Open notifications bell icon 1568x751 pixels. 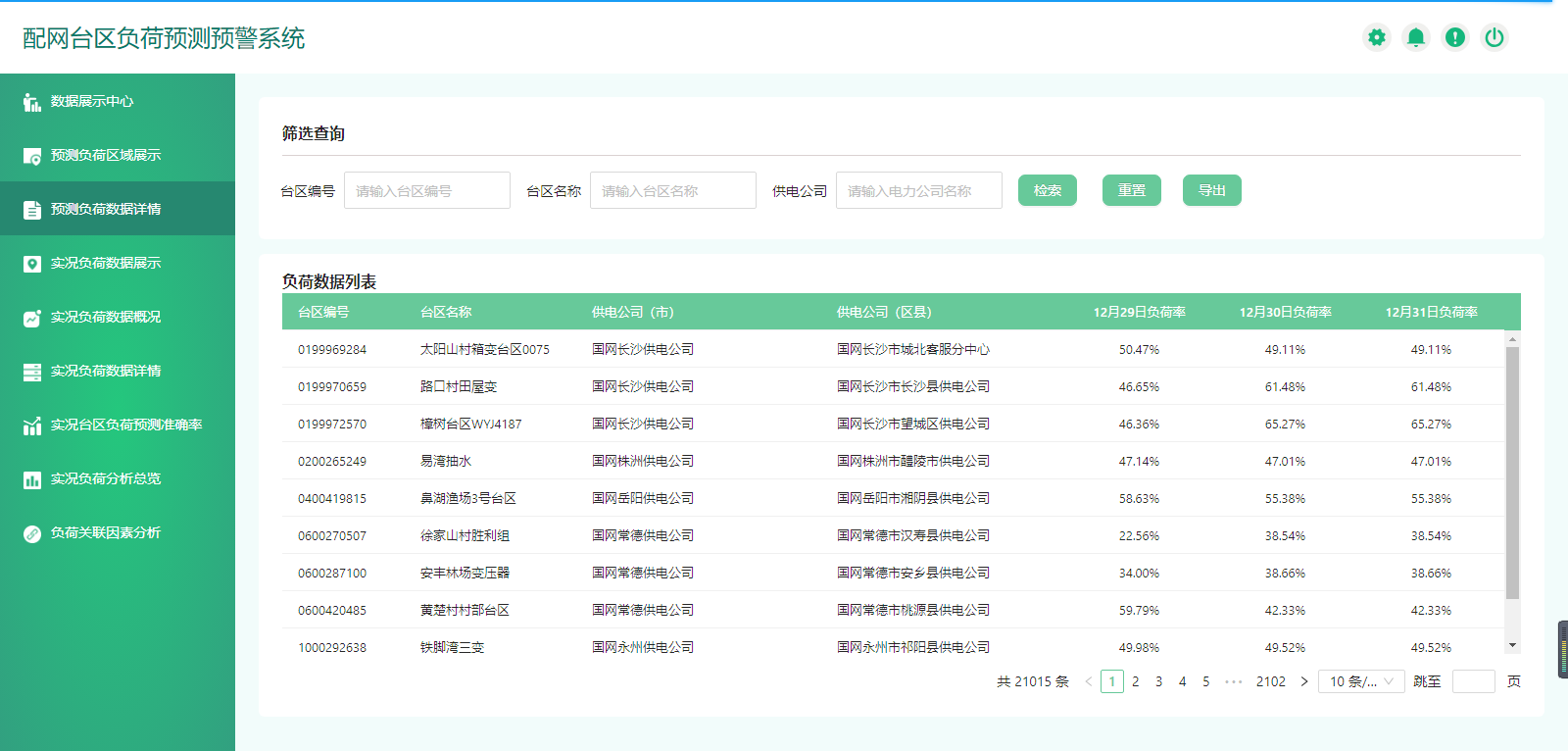click(x=1416, y=37)
